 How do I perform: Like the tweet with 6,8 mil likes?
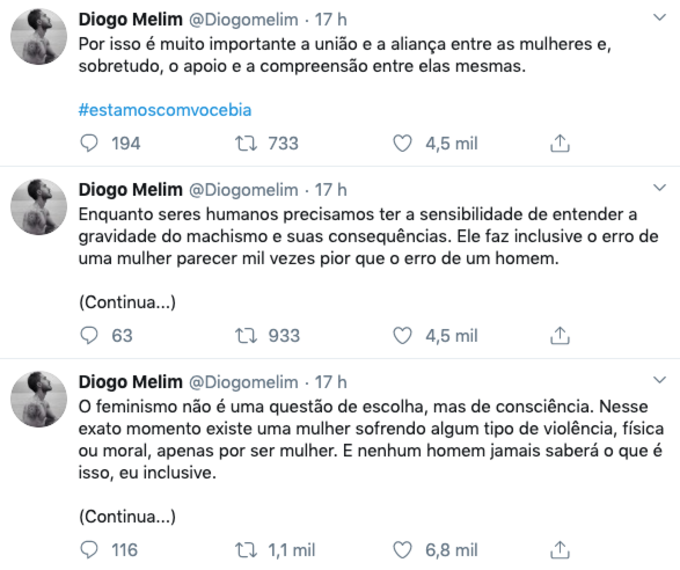click(402, 549)
